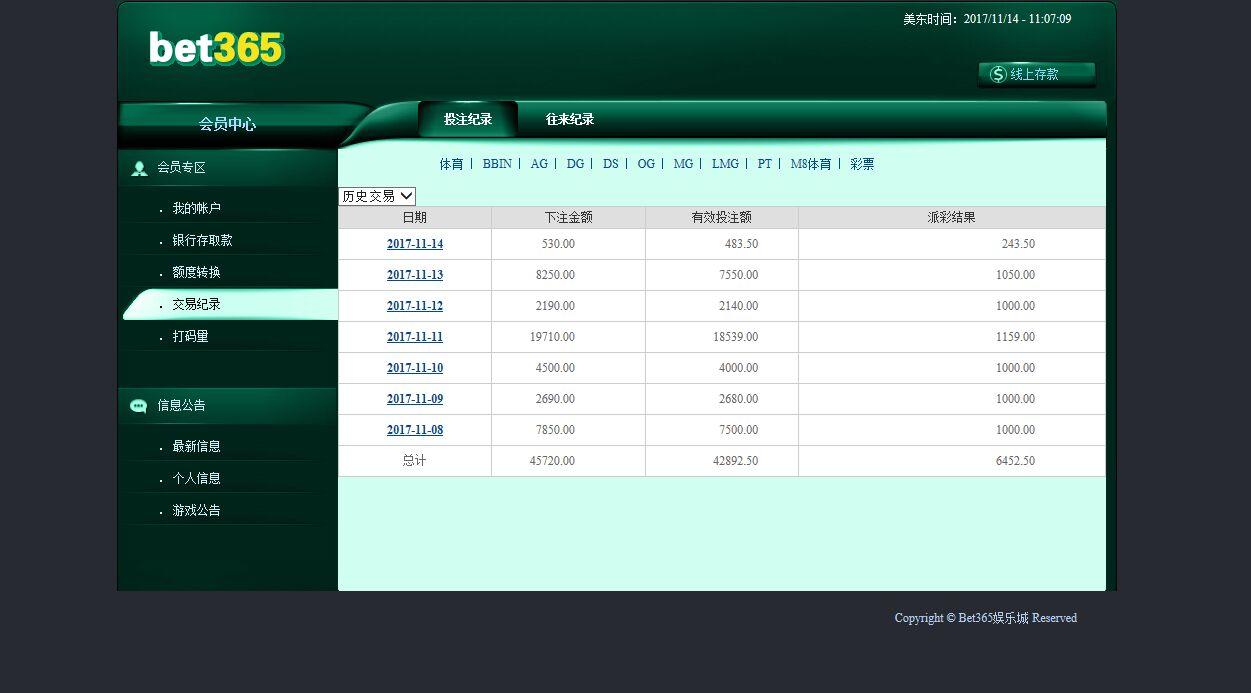Click the 下注金额 column header
This screenshot has width=1251, height=693.
568,217
